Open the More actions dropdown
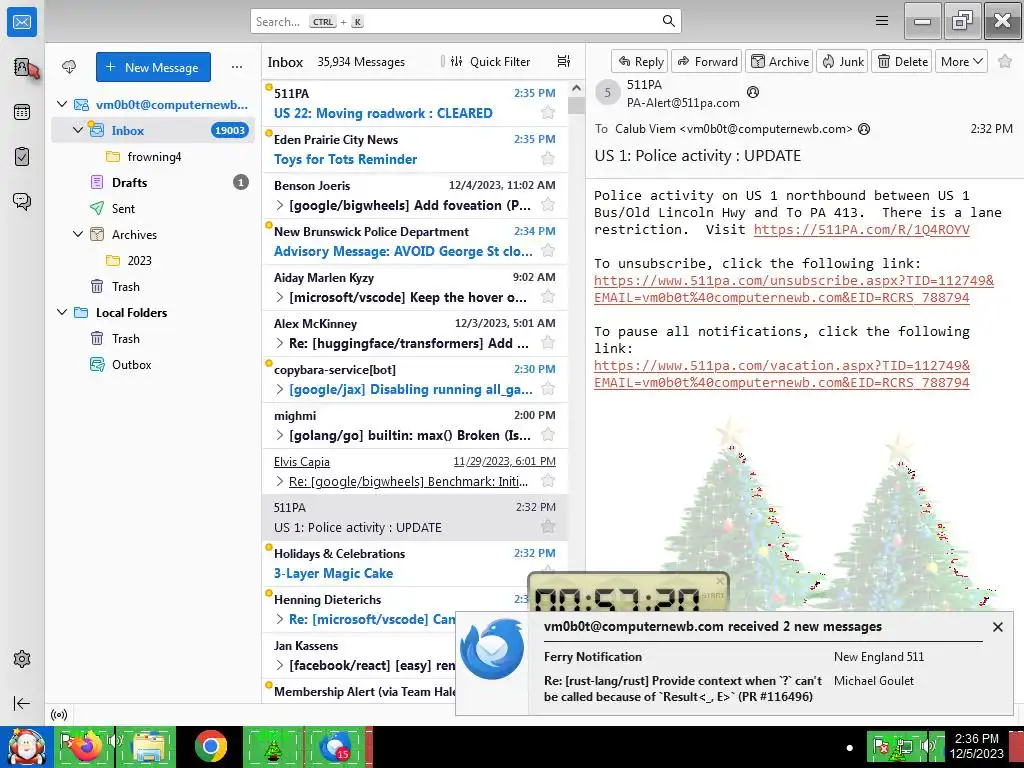This screenshot has width=1024, height=768. (961, 61)
